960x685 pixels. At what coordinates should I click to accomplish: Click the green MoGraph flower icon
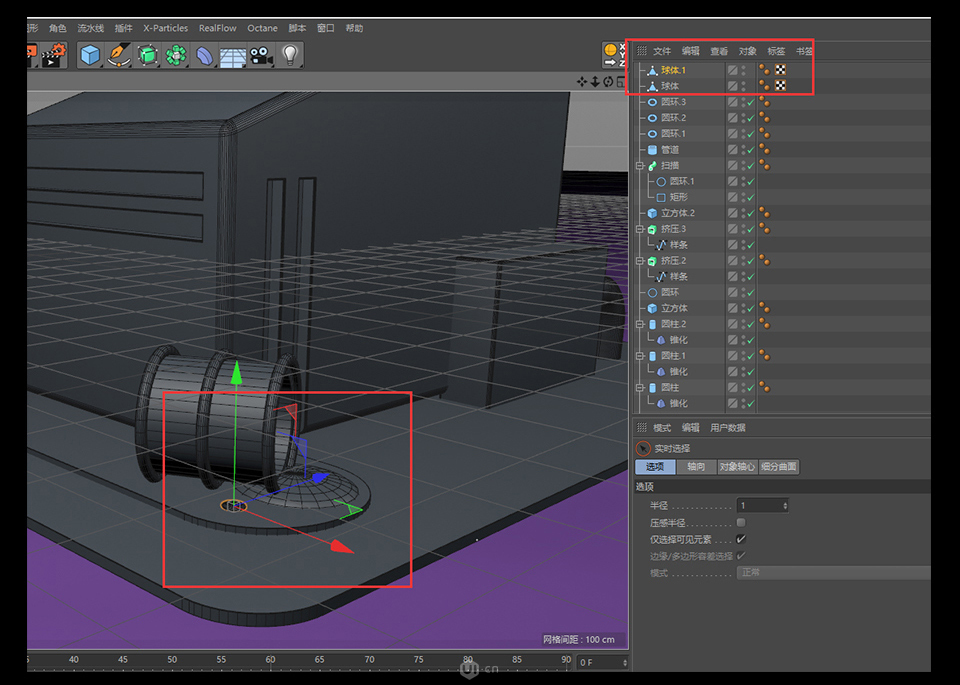click(175, 56)
